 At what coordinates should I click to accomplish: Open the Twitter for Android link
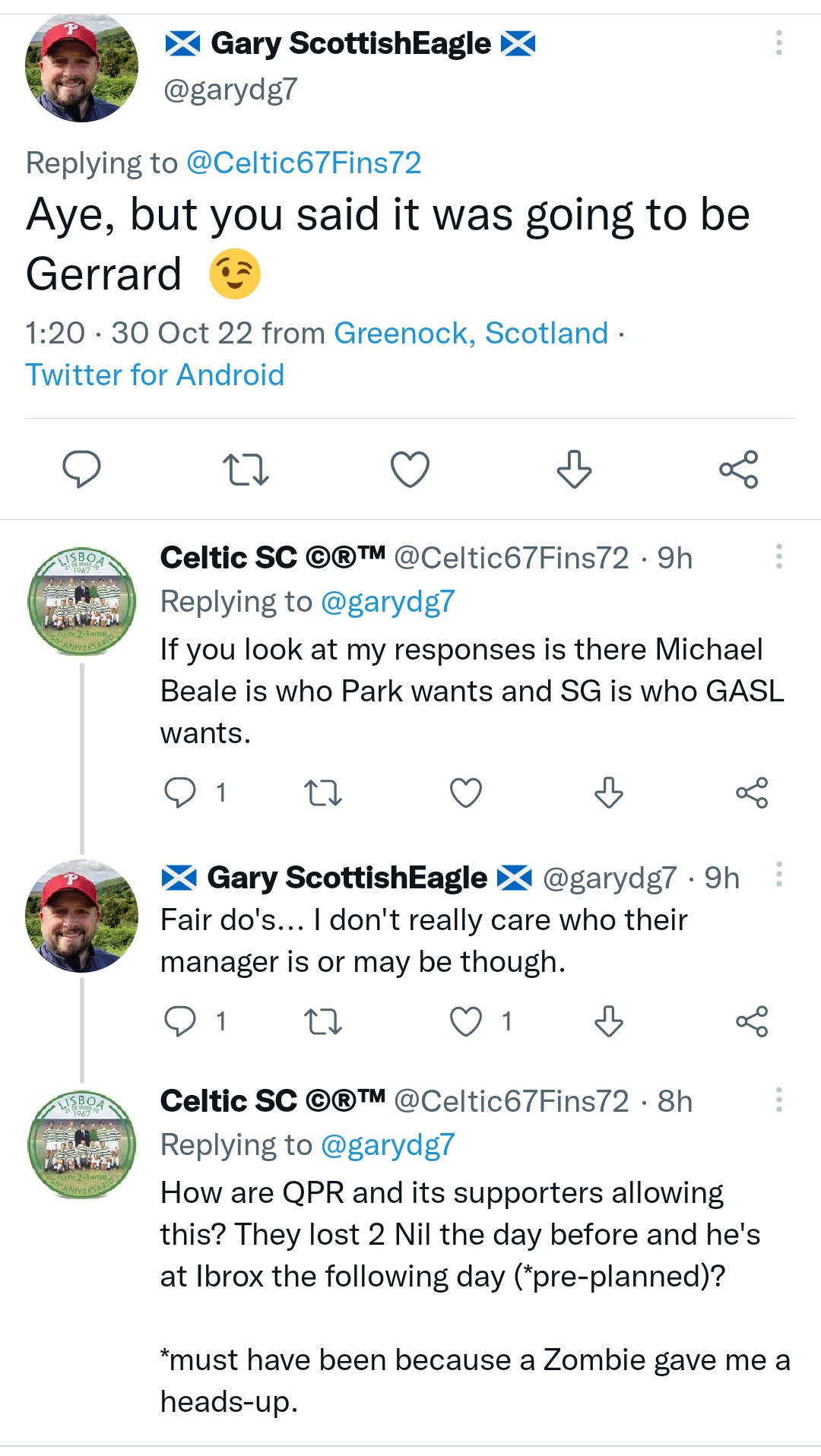155,375
